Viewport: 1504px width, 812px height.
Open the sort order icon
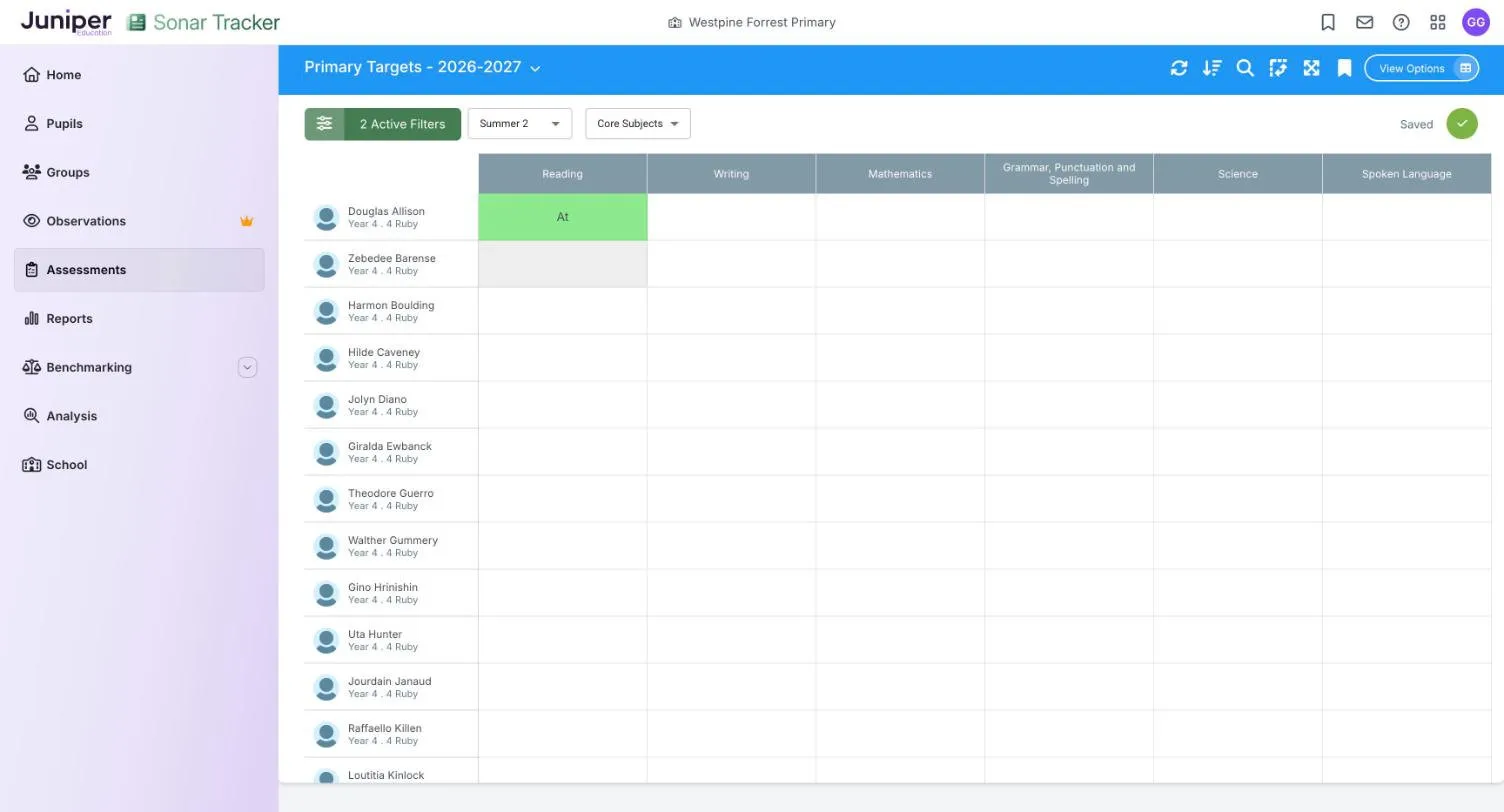click(1212, 68)
